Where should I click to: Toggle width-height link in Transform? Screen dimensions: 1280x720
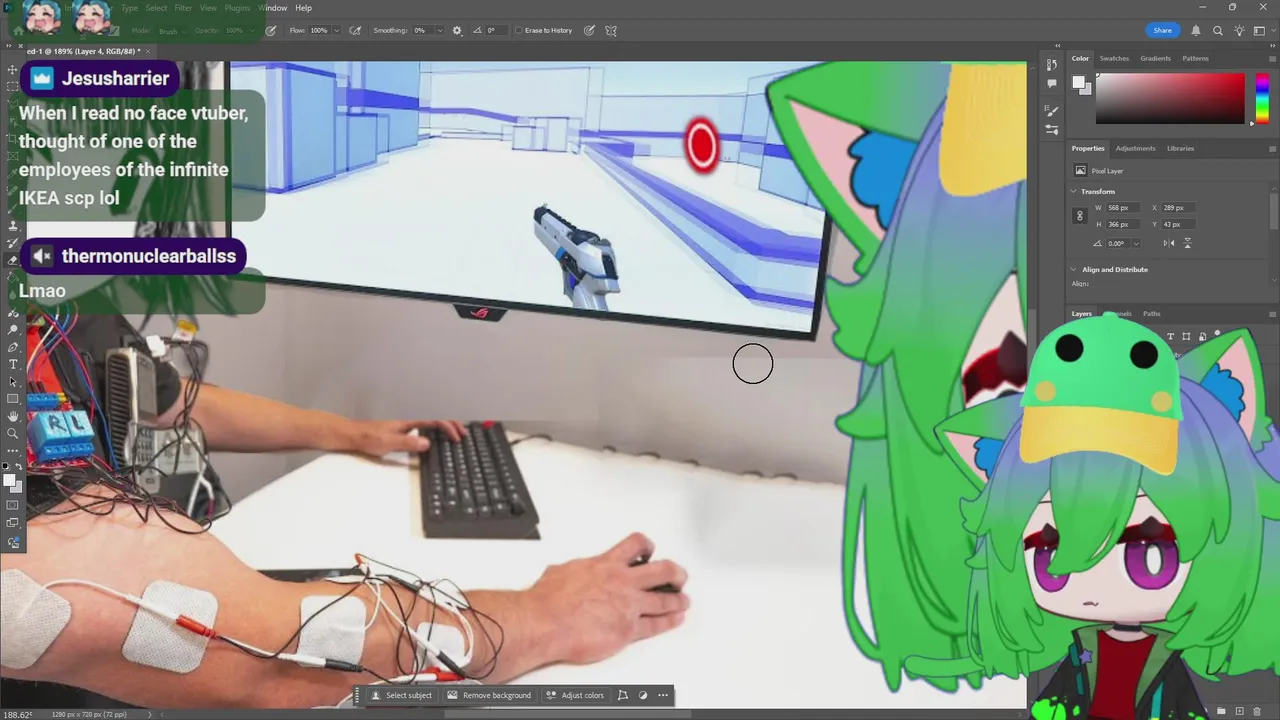point(1079,215)
